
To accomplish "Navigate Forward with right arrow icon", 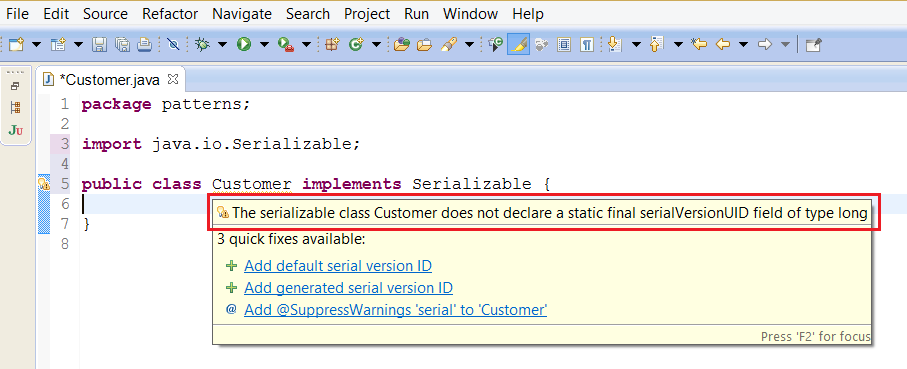I will [x=765, y=44].
